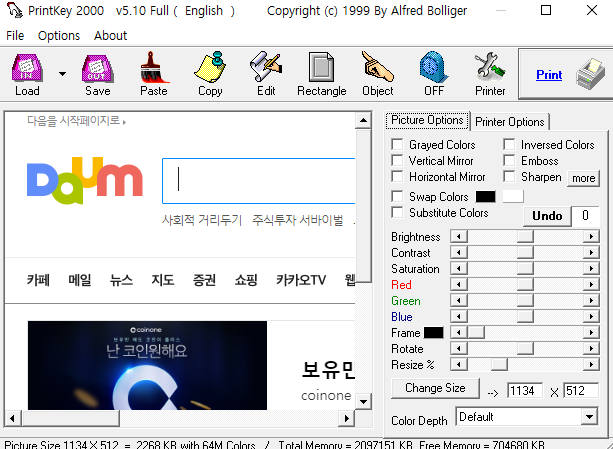The image size is (613, 449).
Task: Click the Undo button
Action: click(x=547, y=216)
